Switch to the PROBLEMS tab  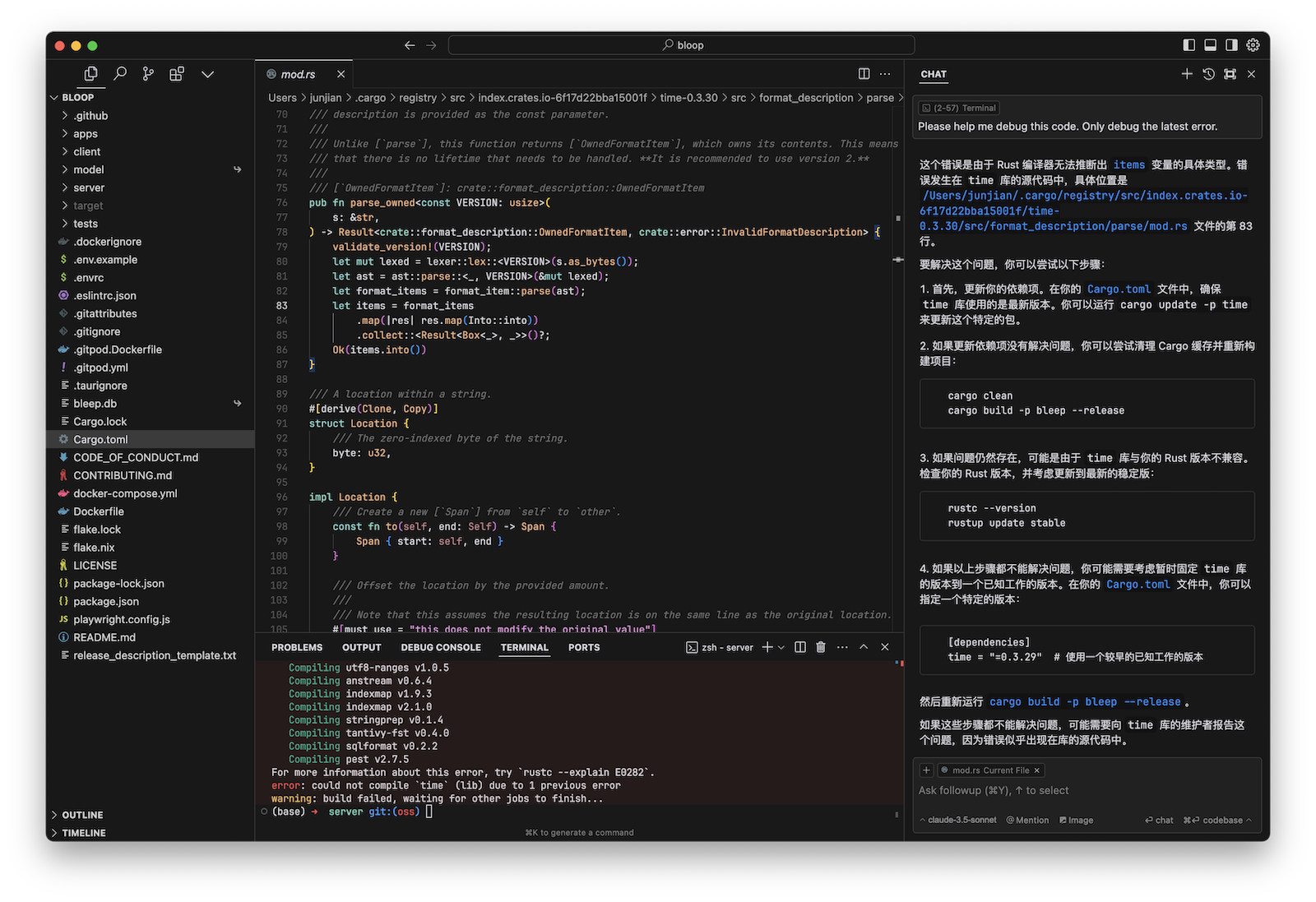click(x=297, y=647)
